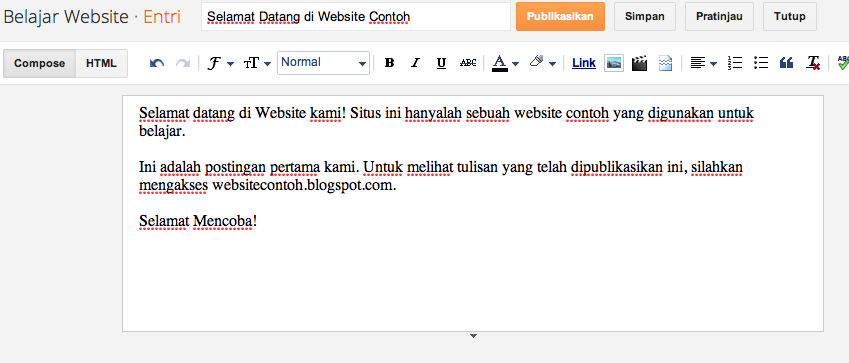Open the font size menu
This screenshot has height=363, width=849.
[257, 63]
